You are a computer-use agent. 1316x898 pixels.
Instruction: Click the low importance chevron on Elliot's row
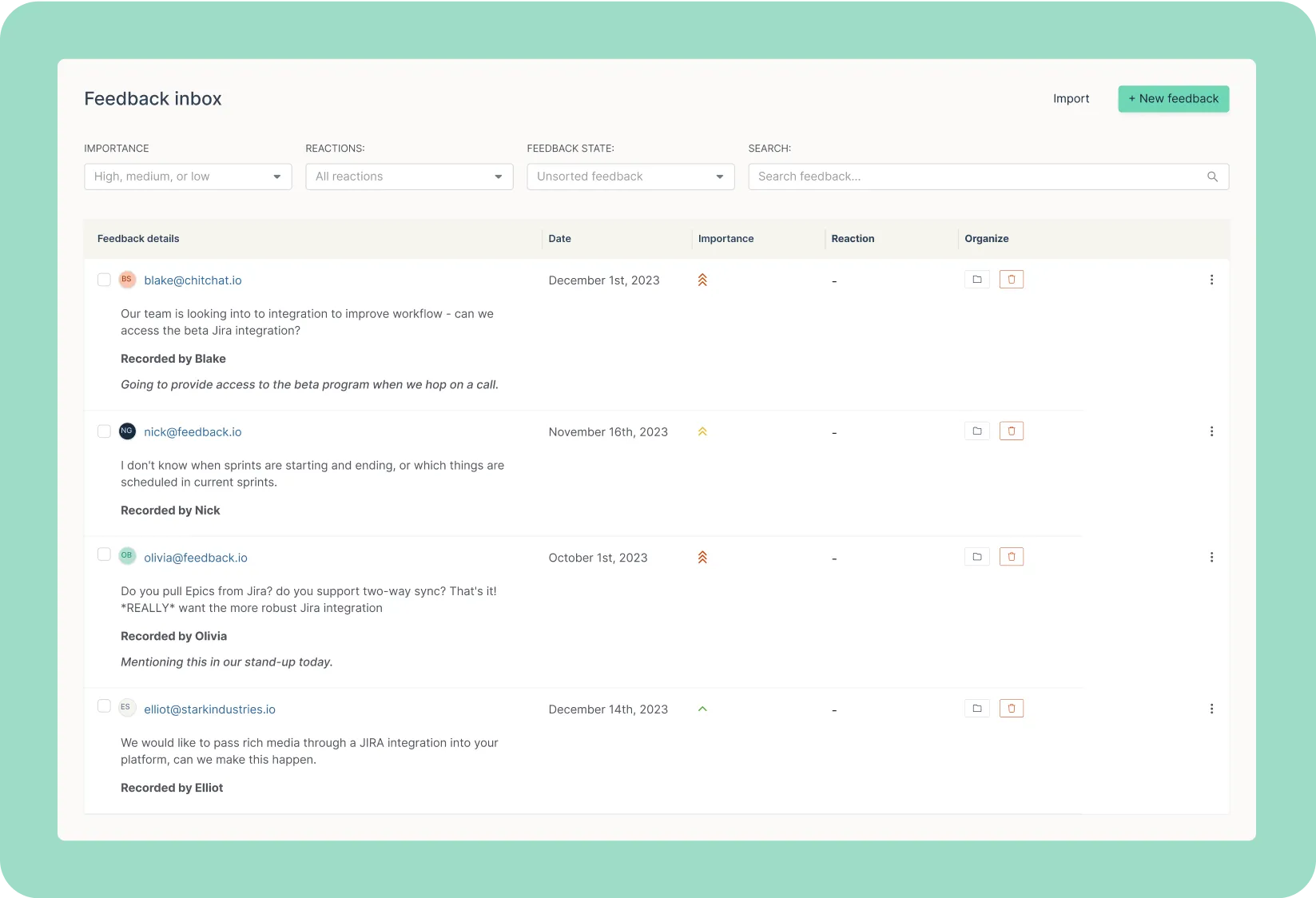click(702, 709)
